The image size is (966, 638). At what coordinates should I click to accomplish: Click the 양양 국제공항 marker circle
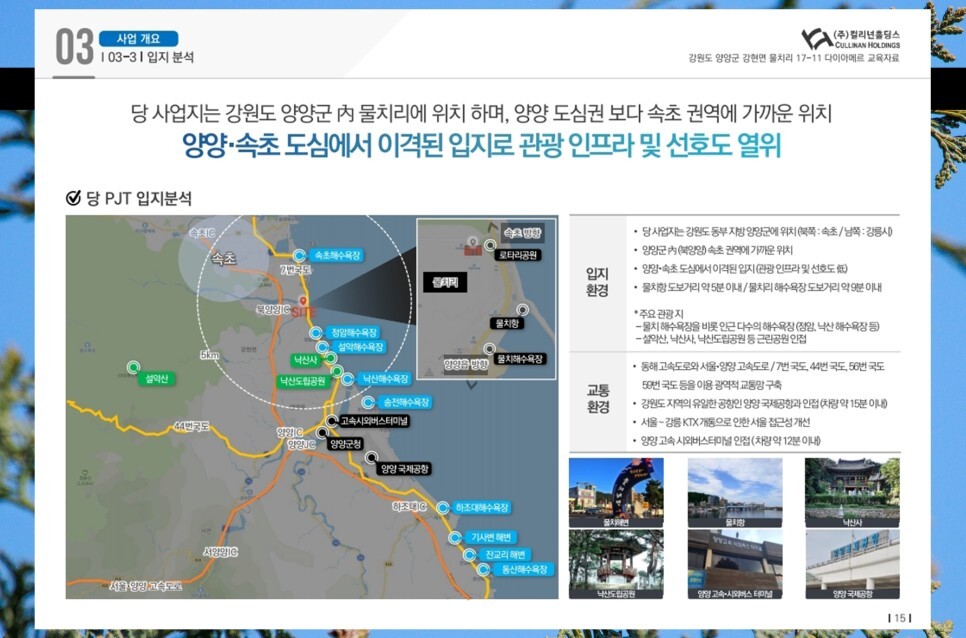coord(371,457)
